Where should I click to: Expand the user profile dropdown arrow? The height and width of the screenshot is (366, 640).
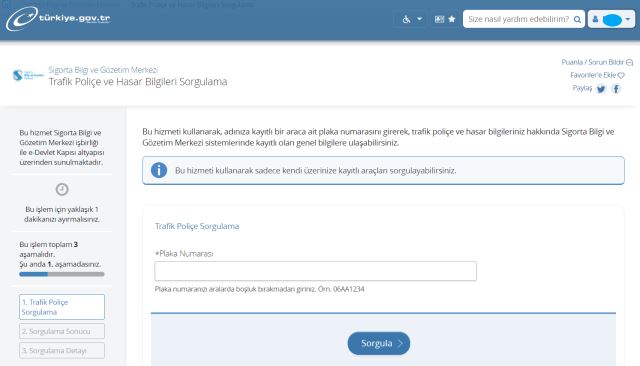pos(628,19)
